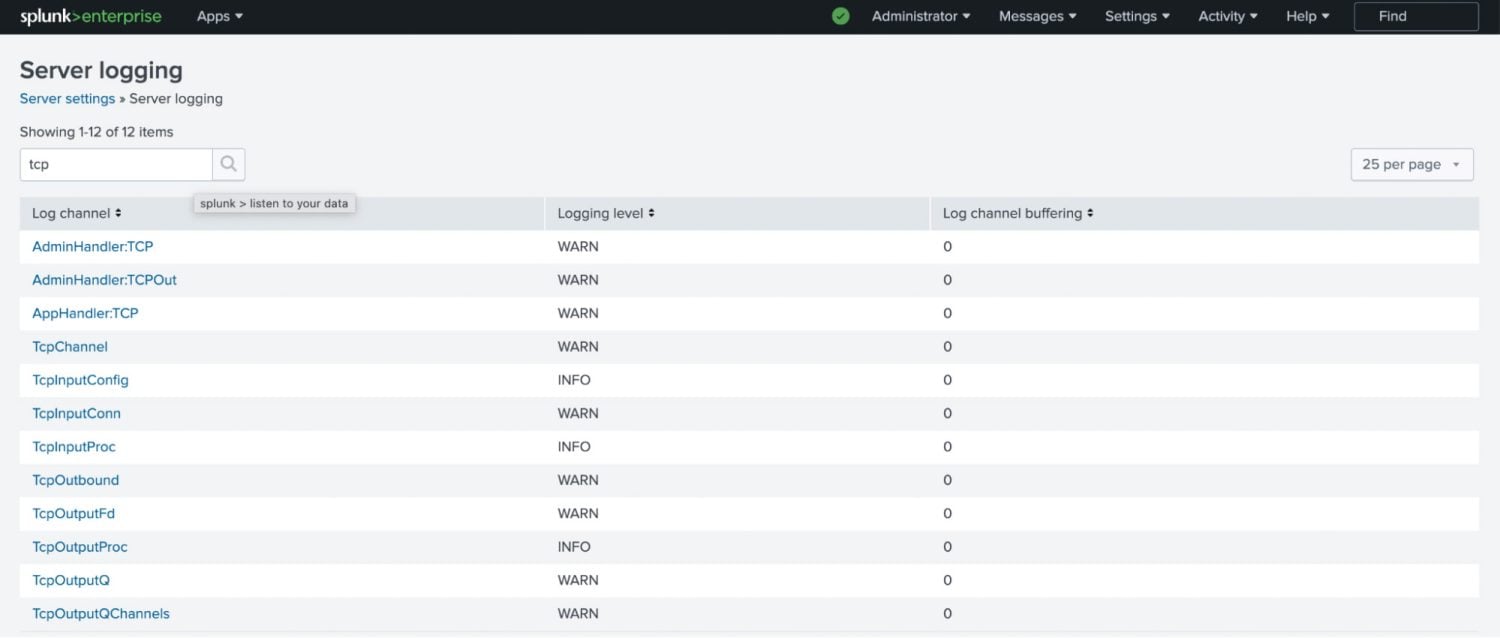Screen dimensions: 1500x638
Task: Open the Messages menu
Action: [x=1037, y=16]
